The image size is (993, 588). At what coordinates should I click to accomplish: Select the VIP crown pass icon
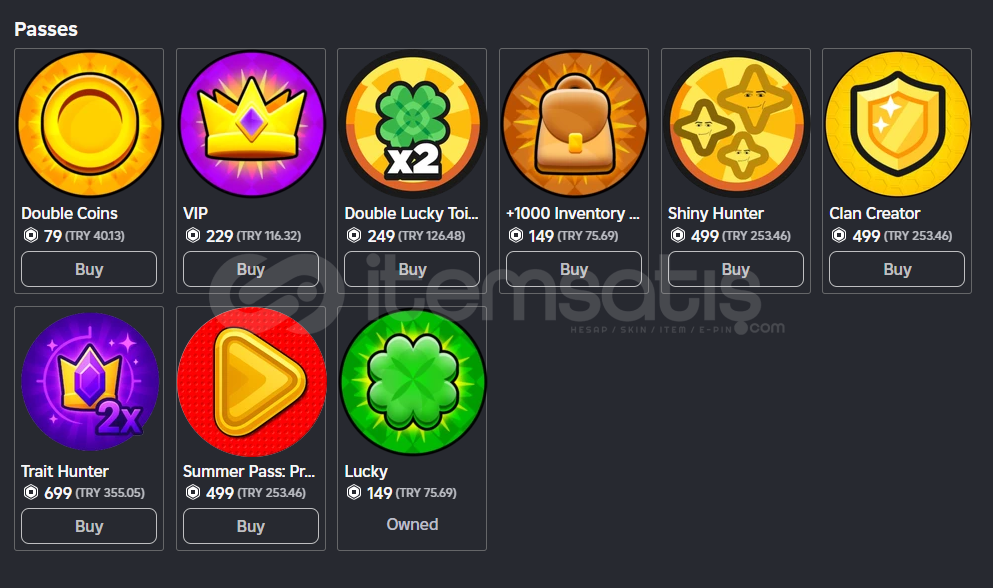click(x=251, y=124)
